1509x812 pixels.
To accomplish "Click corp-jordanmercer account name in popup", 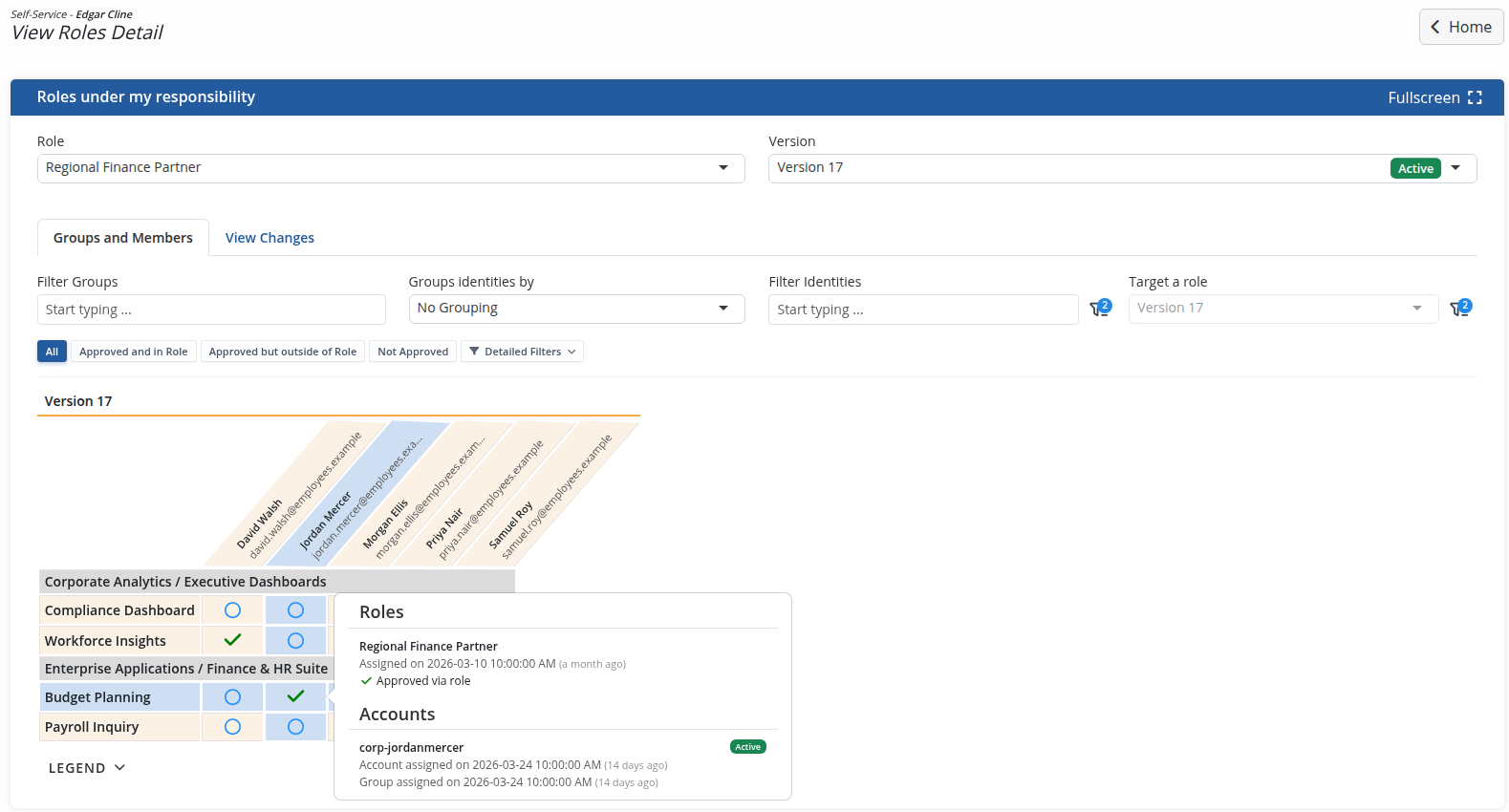I will point(411,748).
